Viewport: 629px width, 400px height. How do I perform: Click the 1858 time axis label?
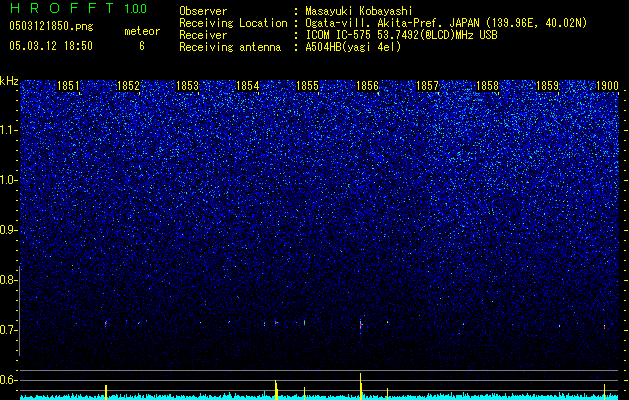487,86
